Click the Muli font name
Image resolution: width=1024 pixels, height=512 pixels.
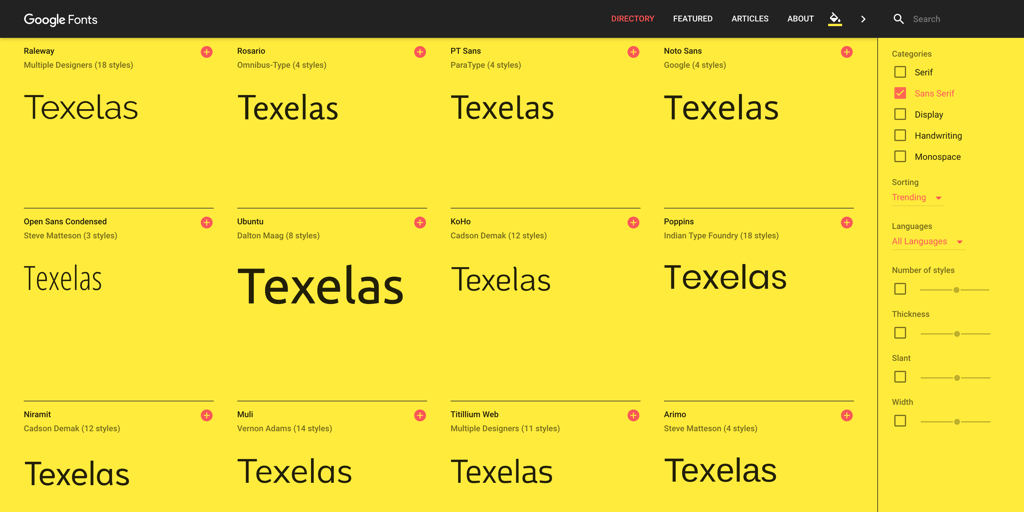pyautogui.click(x=245, y=415)
